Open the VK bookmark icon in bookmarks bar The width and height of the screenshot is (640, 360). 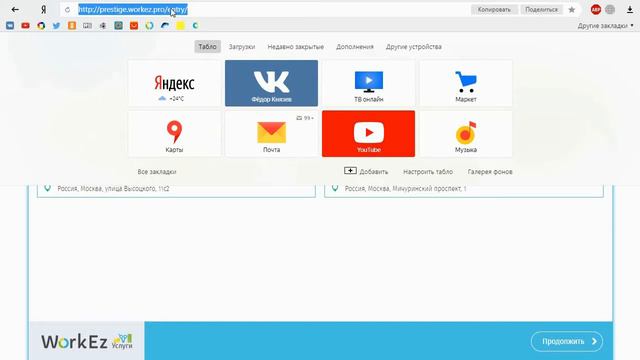(x=10, y=25)
